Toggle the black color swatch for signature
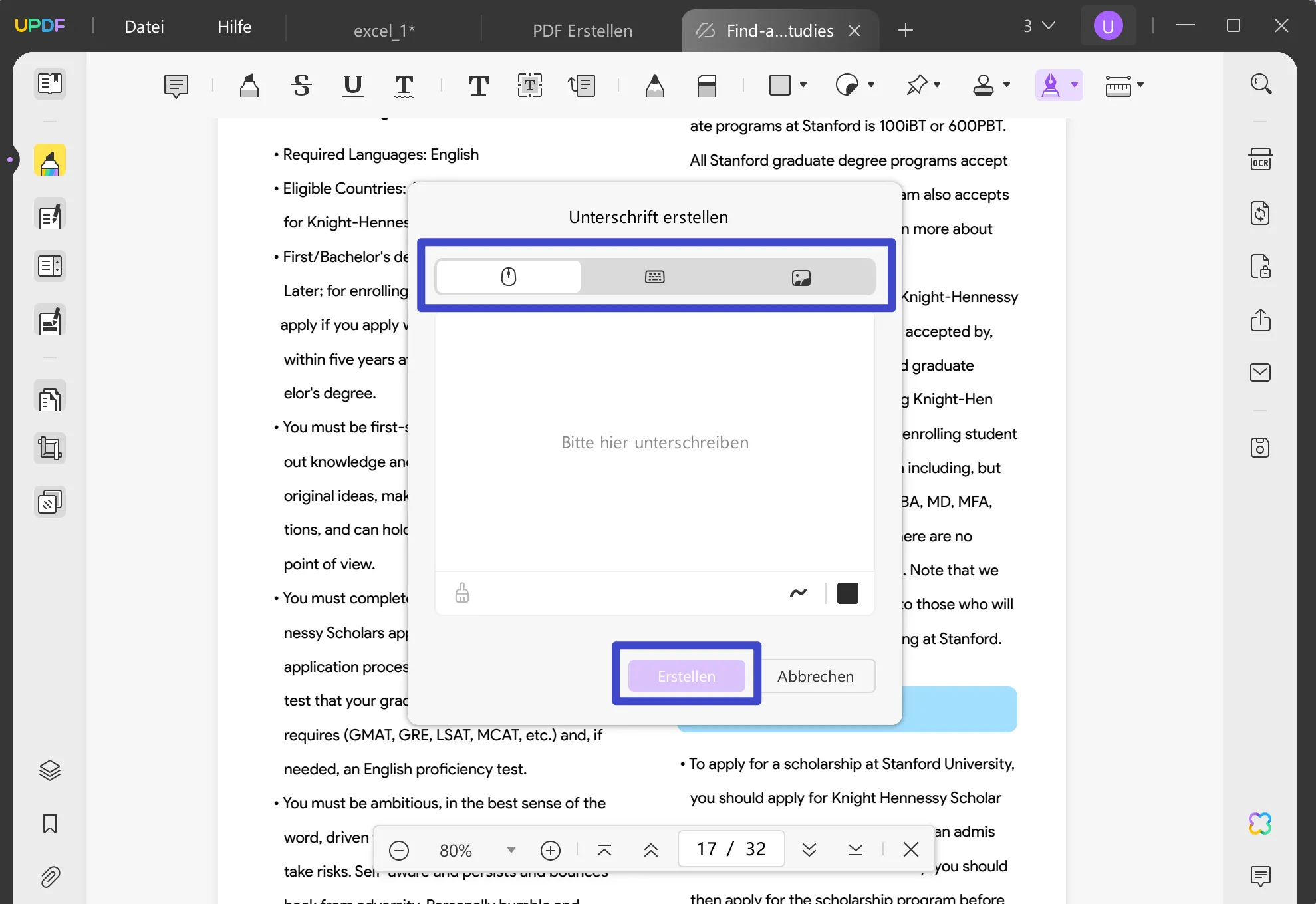This screenshot has width=1316, height=904. tap(848, 592)
